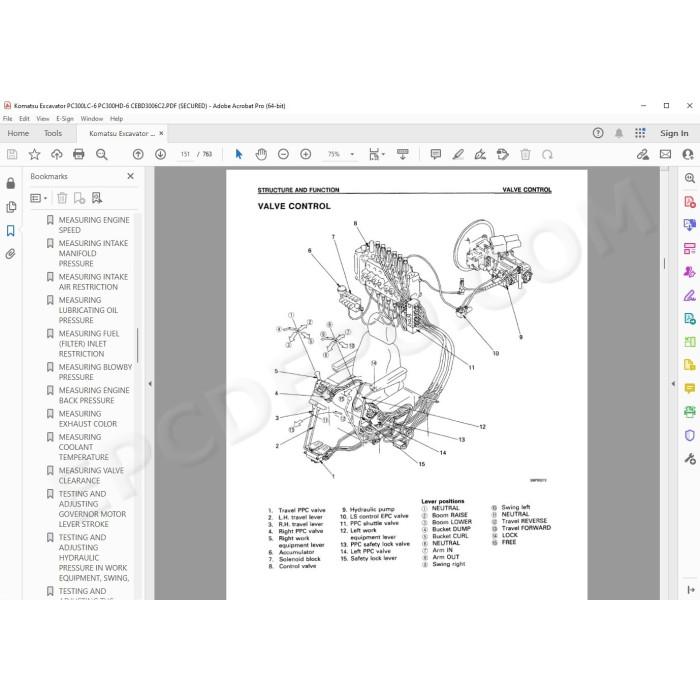Open MEASURING COOLANT TEMPERATURE bookmark
The height and width of the screenshot is (700, 700).
[84, 447]
